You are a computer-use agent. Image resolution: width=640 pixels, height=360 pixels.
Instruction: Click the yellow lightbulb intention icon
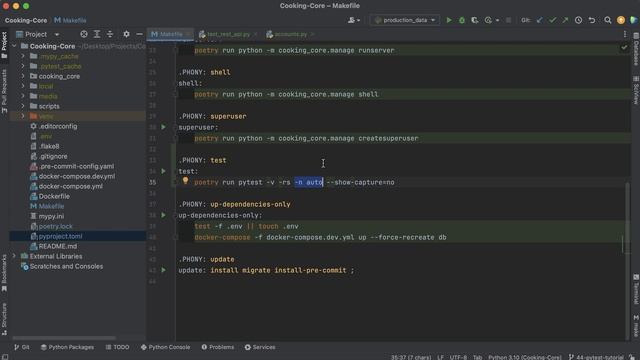pos(185,180)
